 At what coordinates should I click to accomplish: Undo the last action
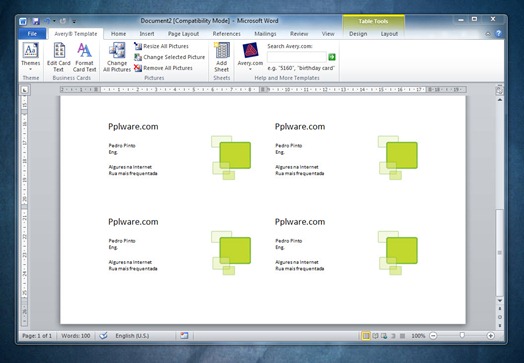47,21
